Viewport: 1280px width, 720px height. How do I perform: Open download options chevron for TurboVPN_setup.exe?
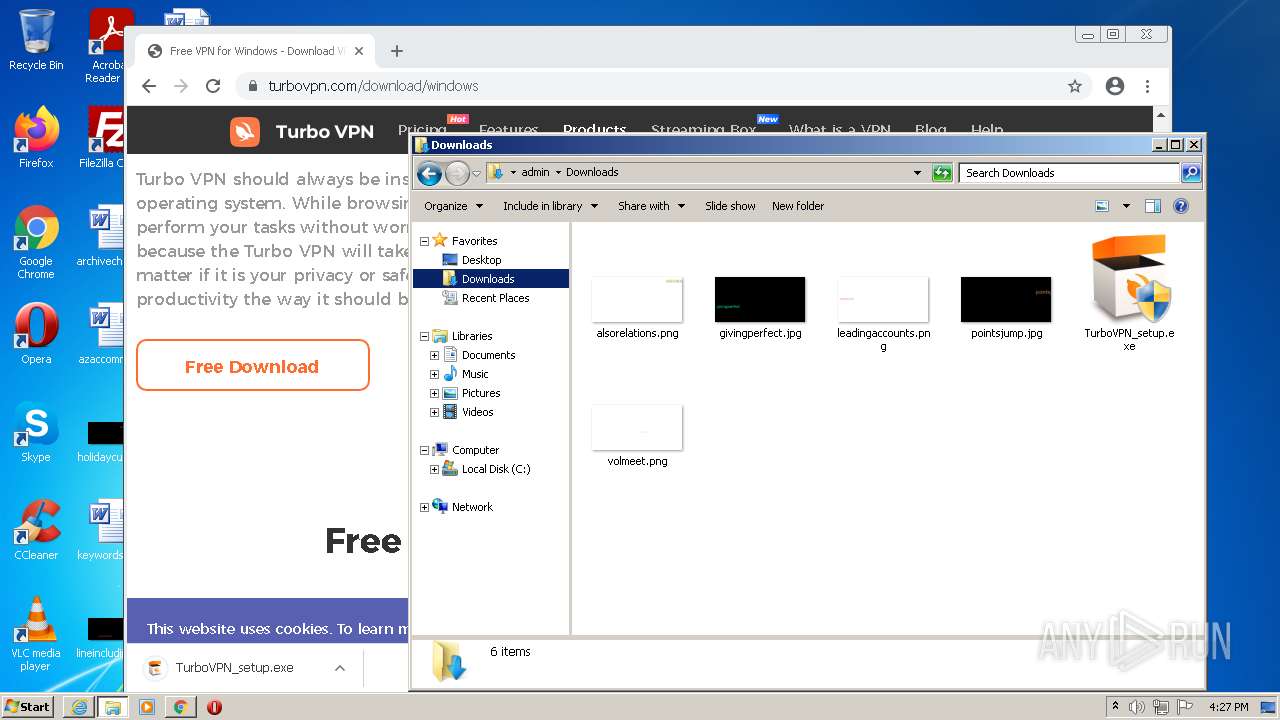(x=340, y=668)
